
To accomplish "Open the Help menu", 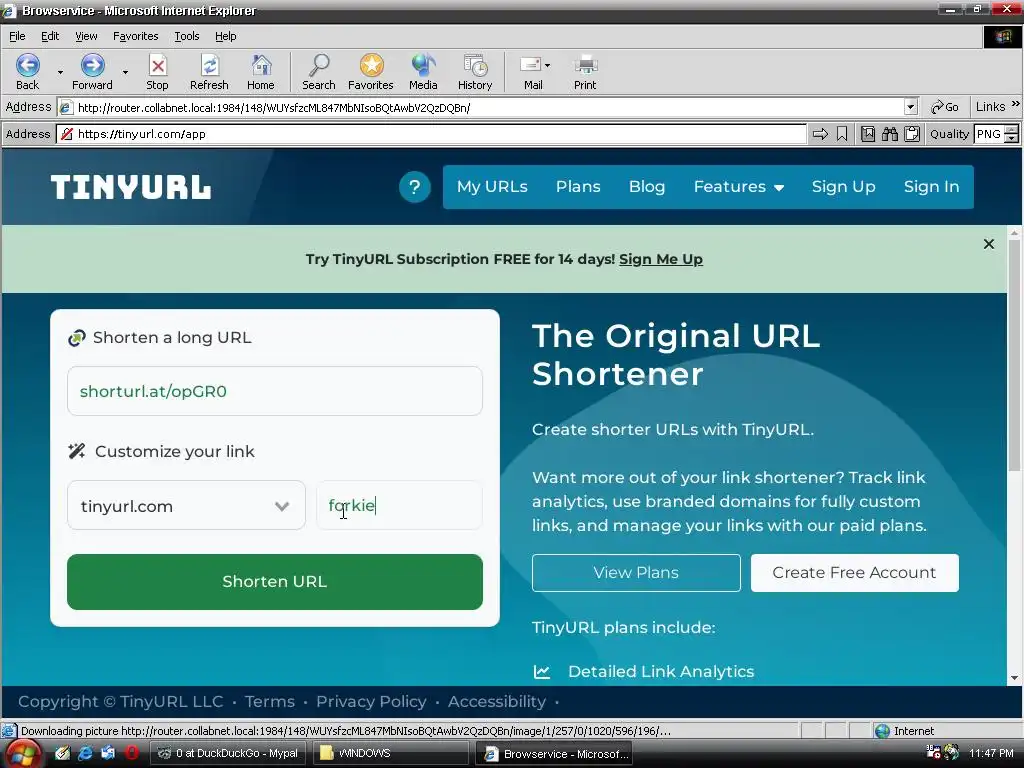I will (x=226, y=36).
